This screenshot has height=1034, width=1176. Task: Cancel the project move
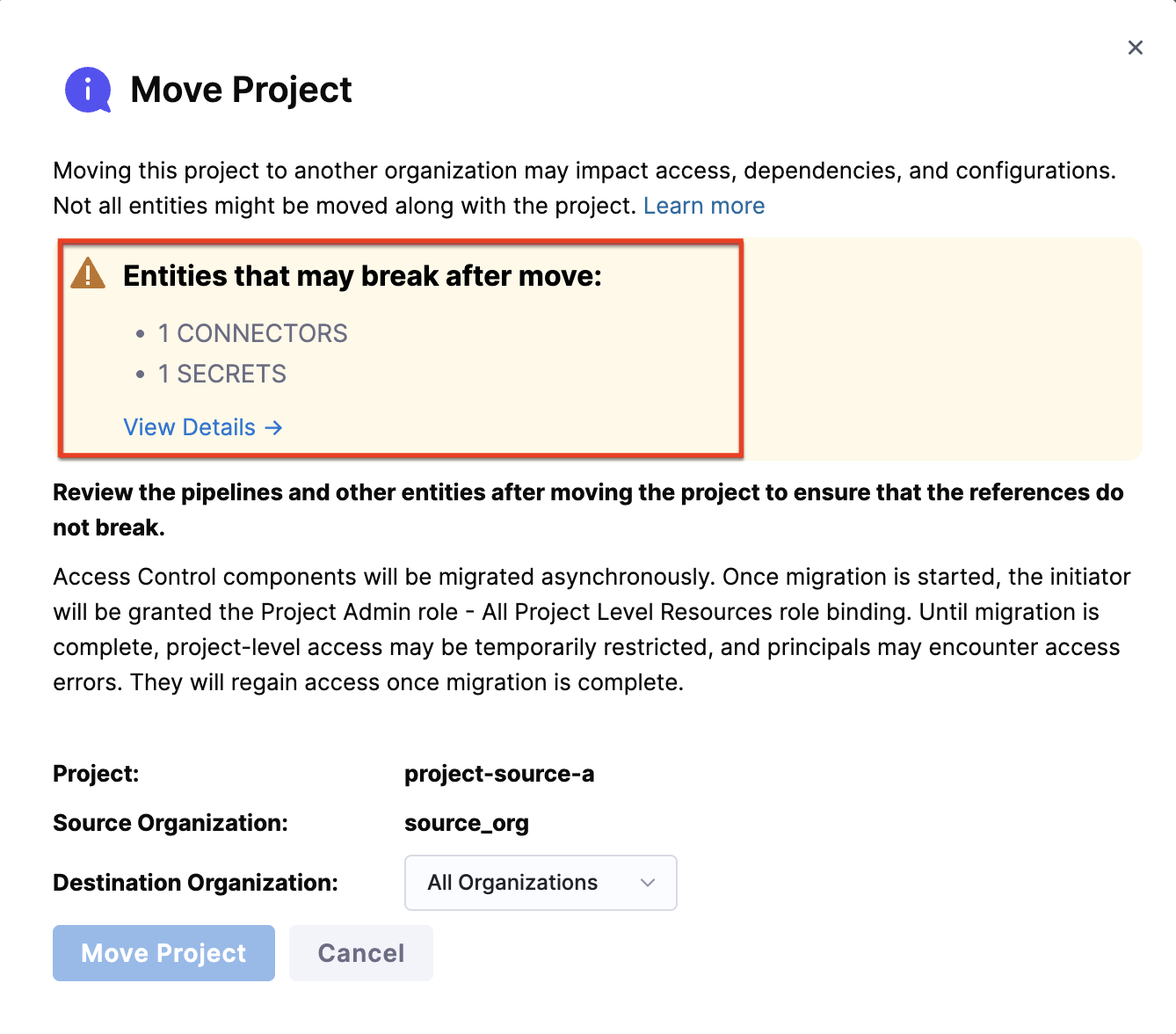pos(360,953)
